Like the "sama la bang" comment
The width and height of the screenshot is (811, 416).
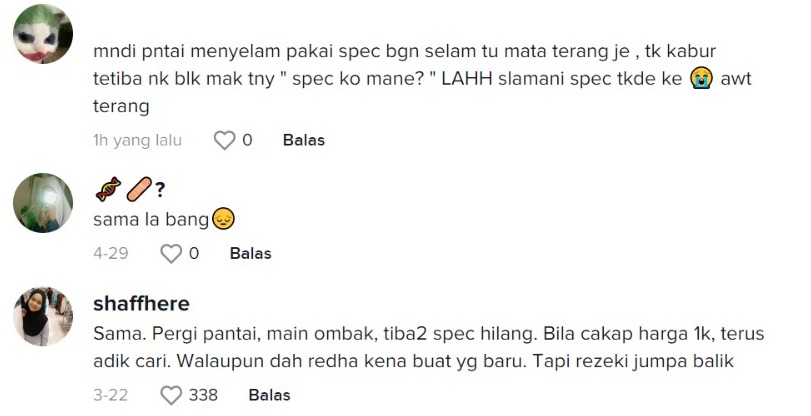pos(171,254)
